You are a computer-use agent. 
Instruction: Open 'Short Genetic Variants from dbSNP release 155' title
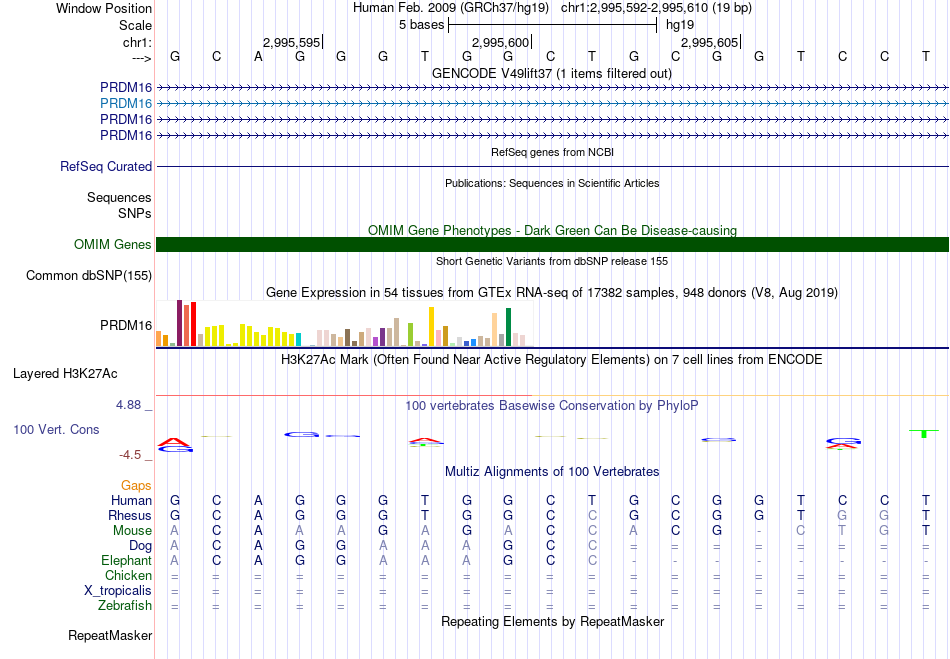click(x=552, y=261)
